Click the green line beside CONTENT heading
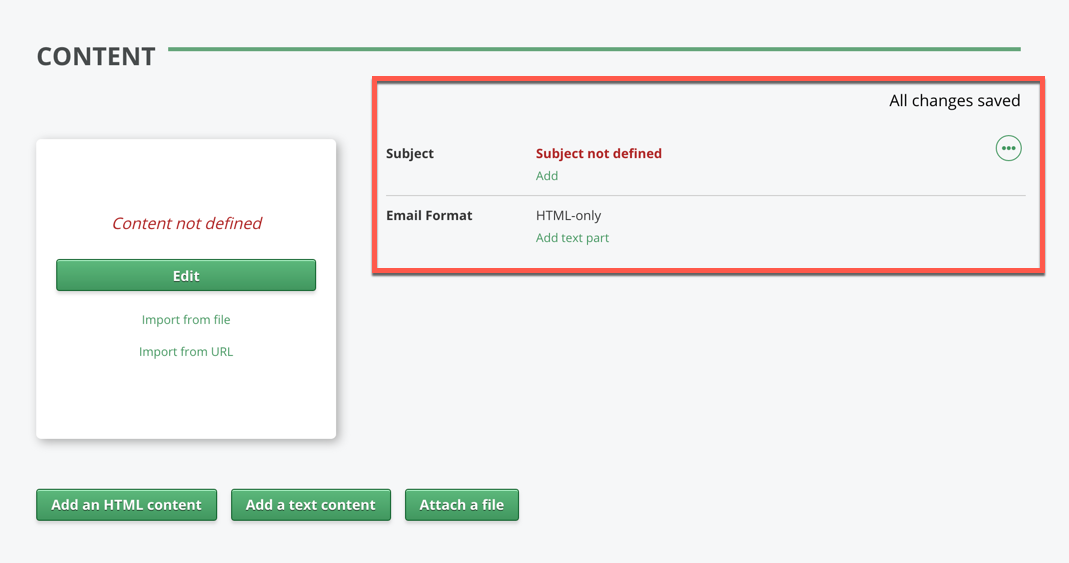 (594, 49)
